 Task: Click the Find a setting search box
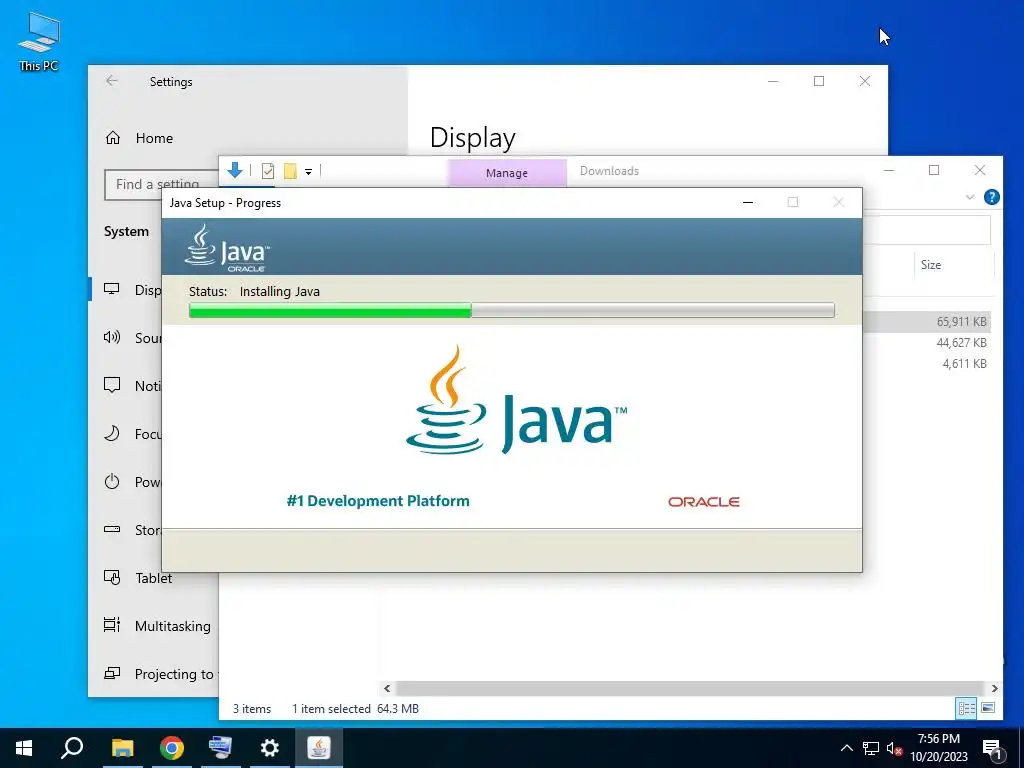161,185
